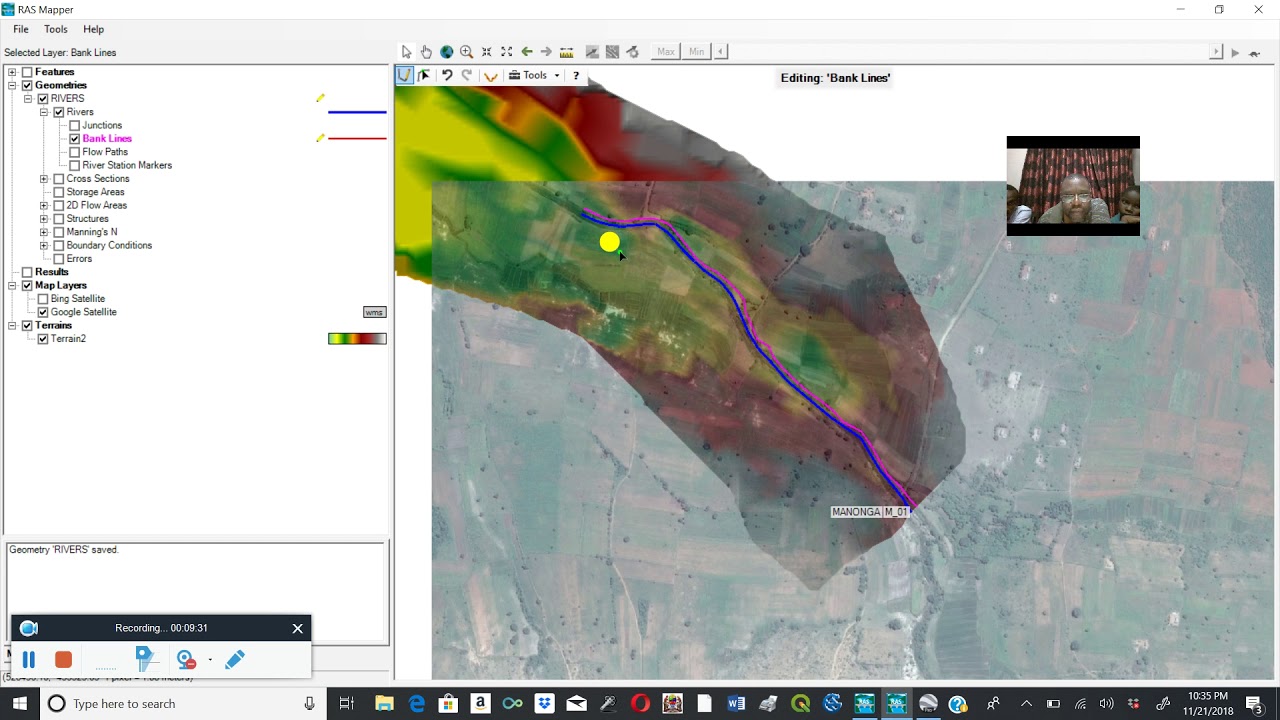Go to previous view with green arrow
Screen dimensions: 1280x720
click(526, 52)
